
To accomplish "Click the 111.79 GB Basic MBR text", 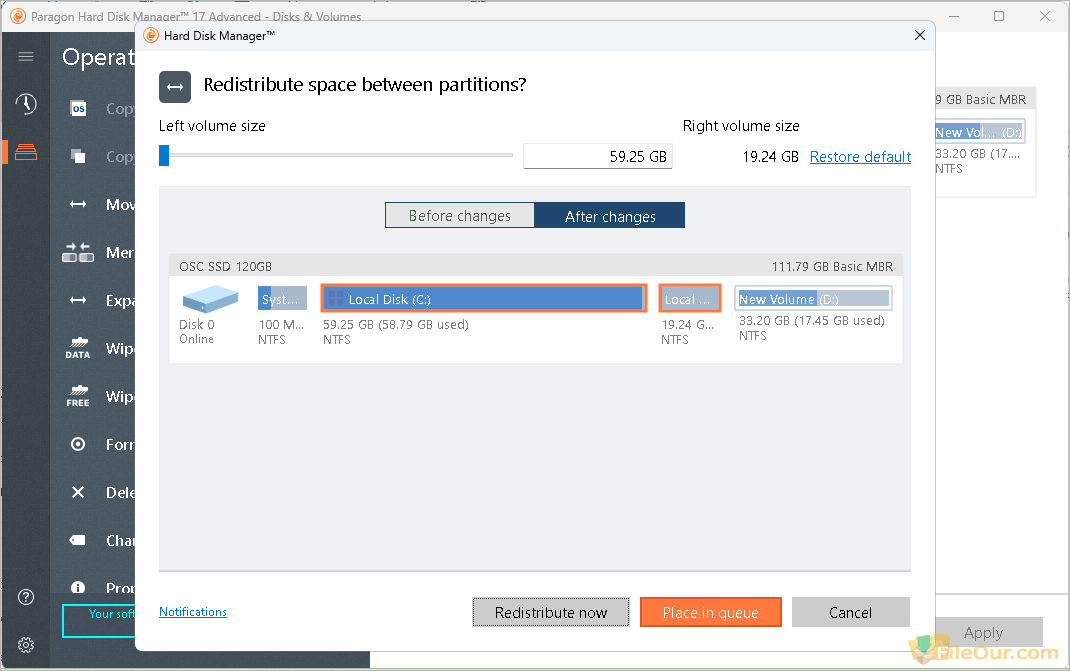I will pyautogui.click(x=832, y=266).
